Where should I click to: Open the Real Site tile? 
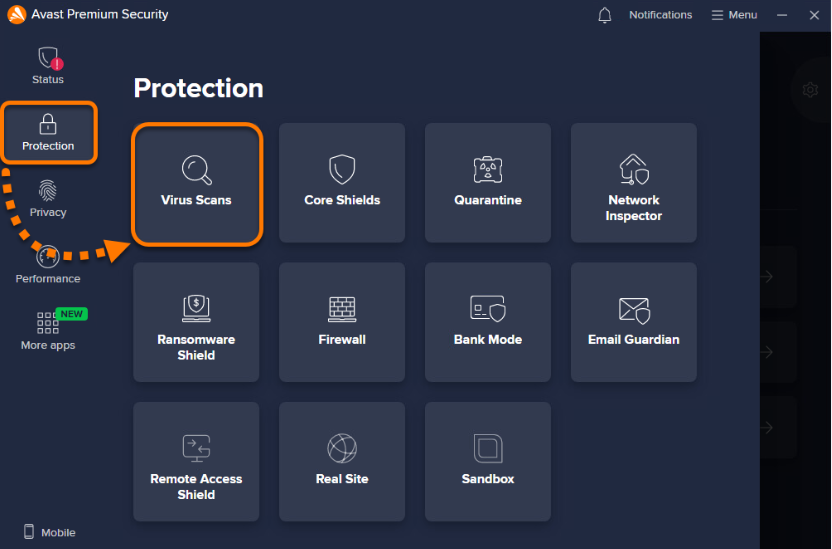(x=342, y=461)
